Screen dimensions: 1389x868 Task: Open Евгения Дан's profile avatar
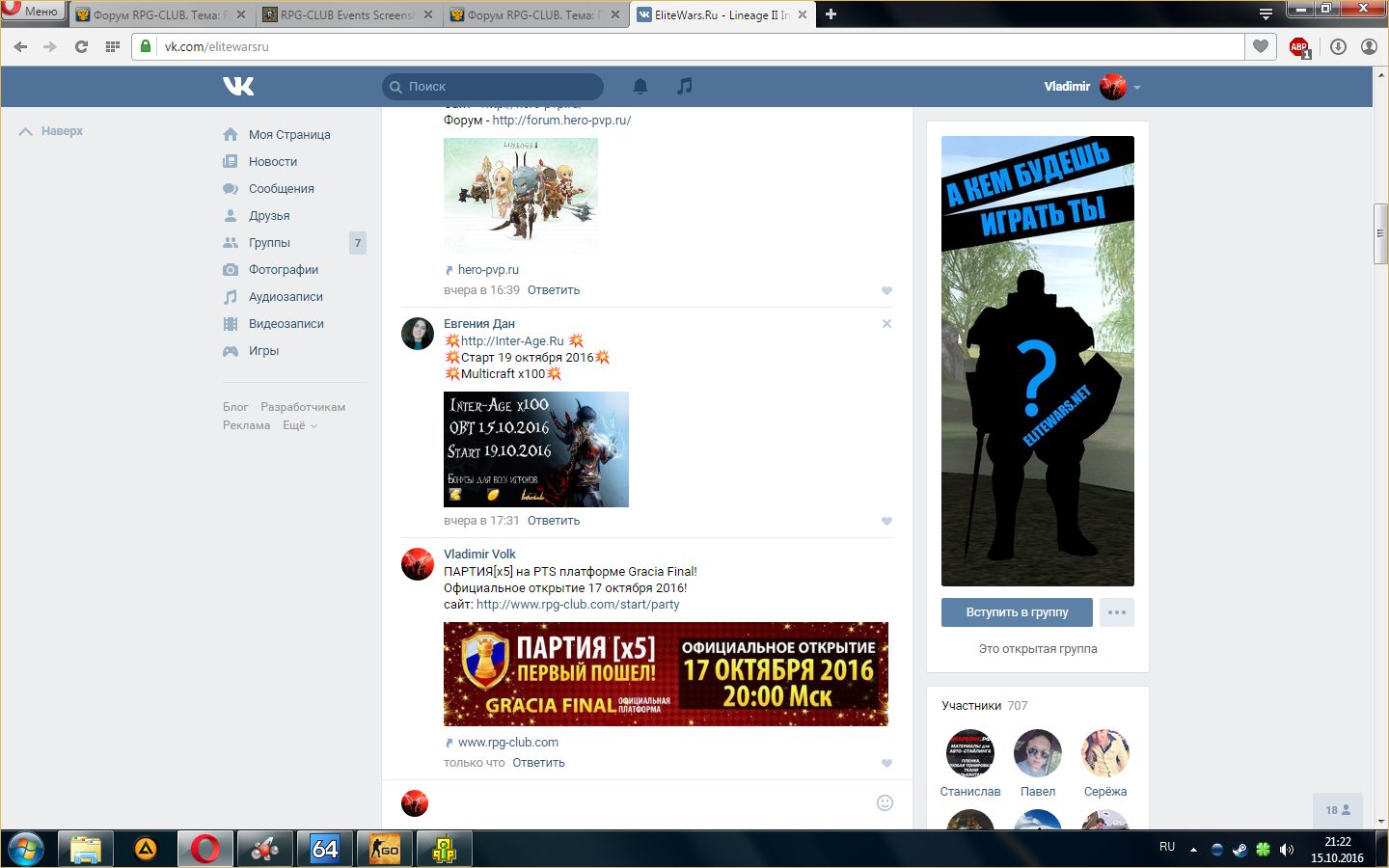tap(418, 333)
